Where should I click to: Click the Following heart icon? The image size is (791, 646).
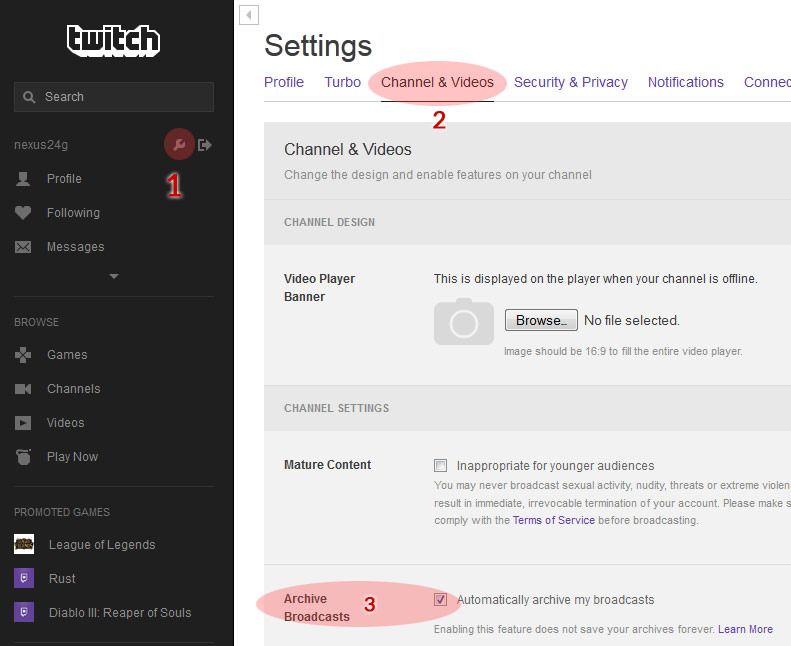click(23, 213)
